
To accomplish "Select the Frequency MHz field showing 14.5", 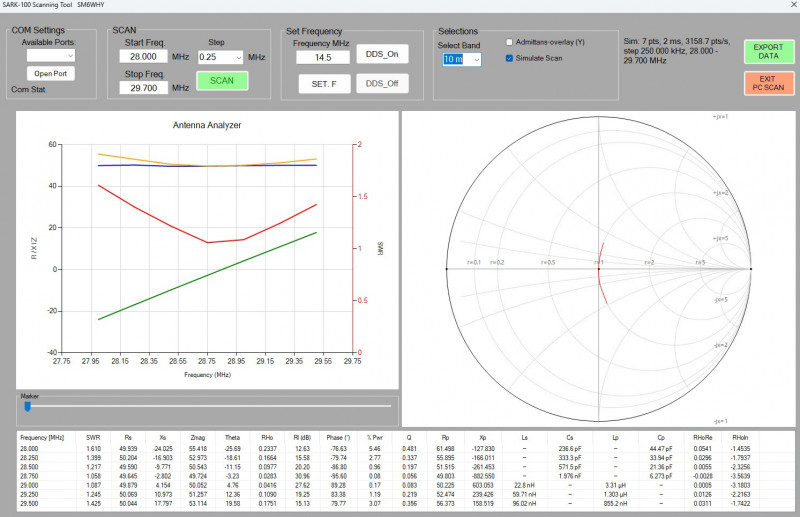I will click(x=323, y=58).
